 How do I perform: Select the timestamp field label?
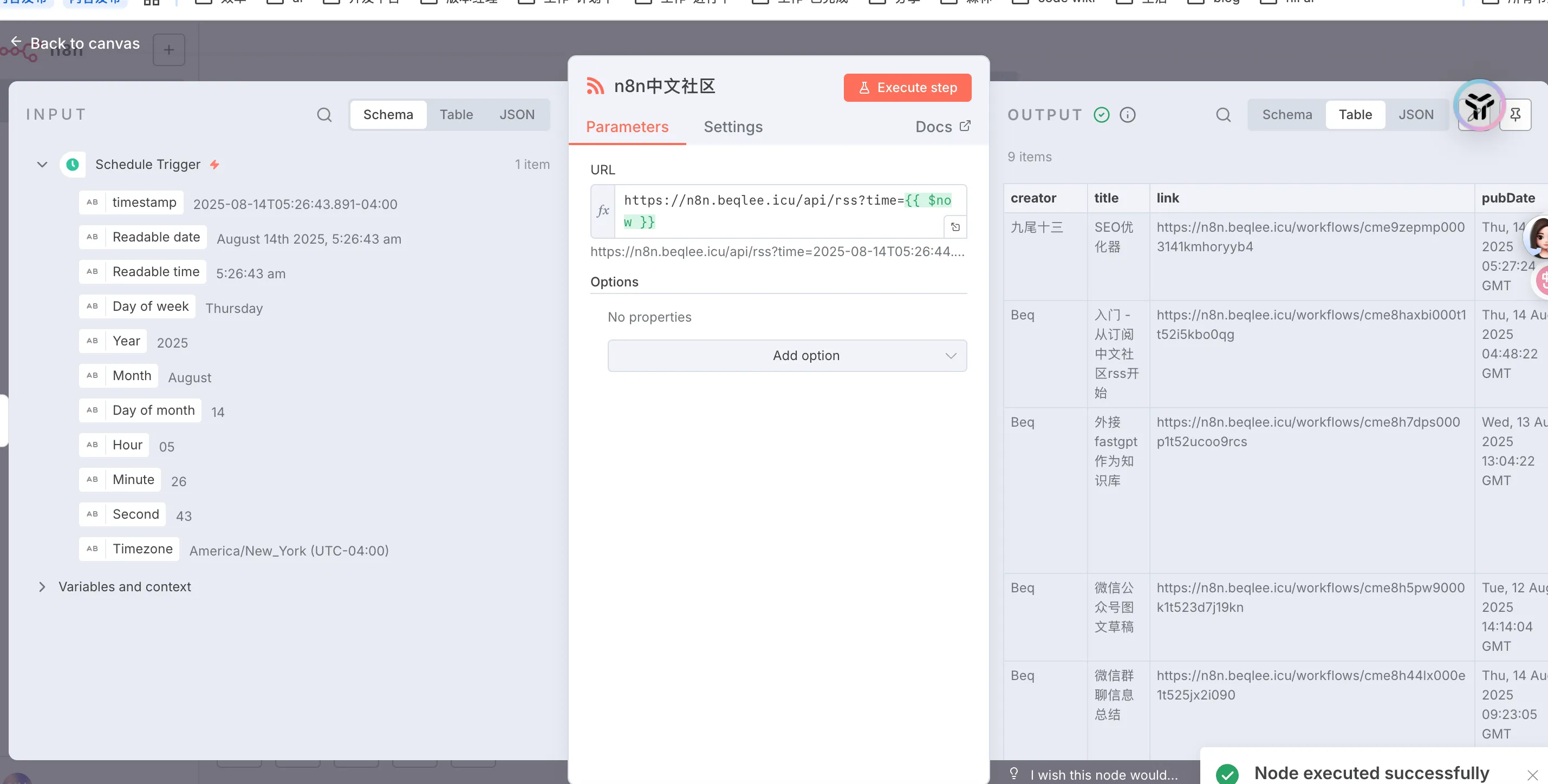pyautogui.click(x=144, y=202)
